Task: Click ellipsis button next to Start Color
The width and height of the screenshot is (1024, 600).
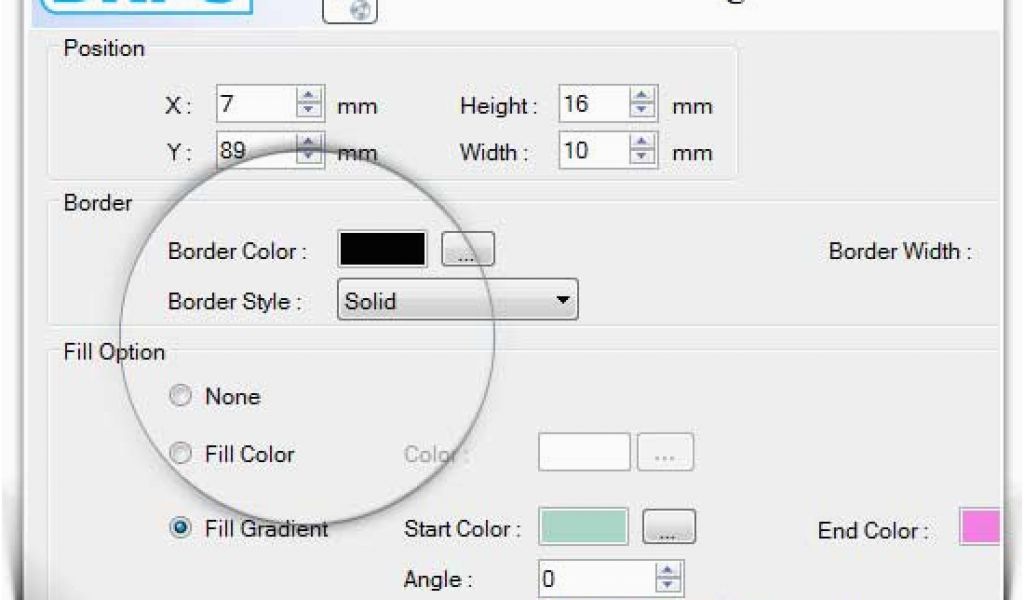Action: pos(668,528)
